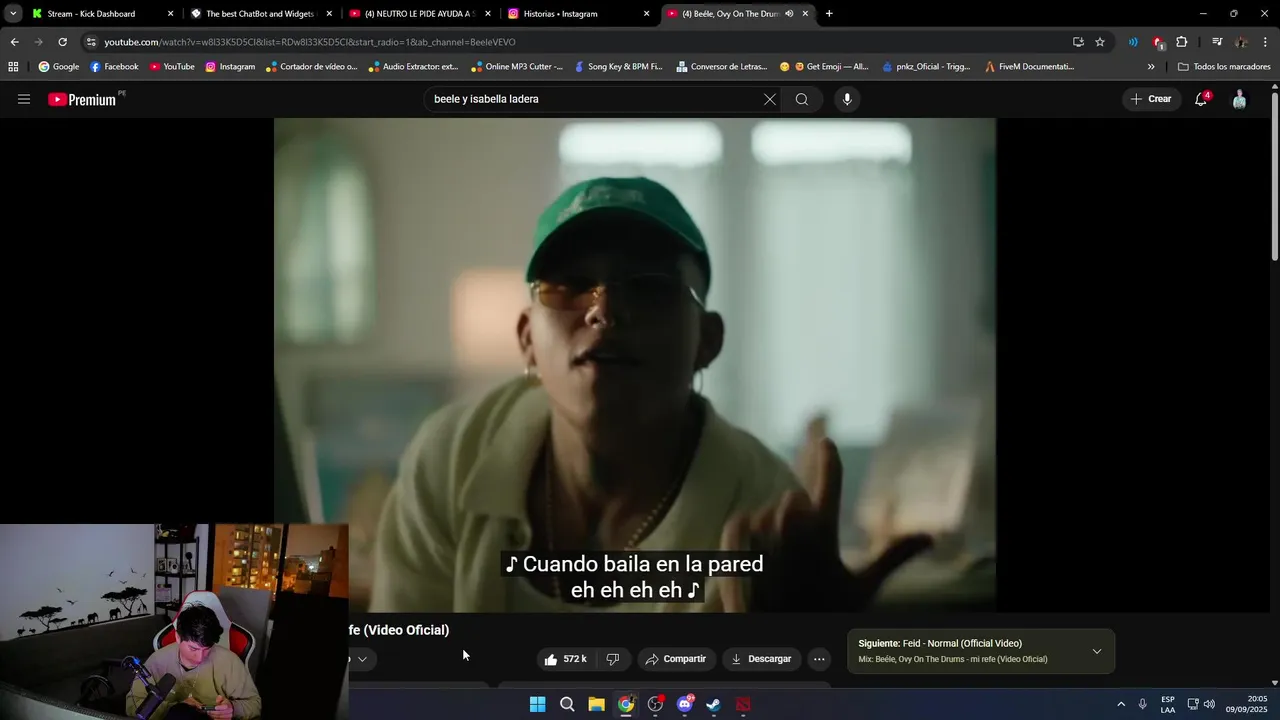Open Windows taskbar search

(x=567, y=704)
